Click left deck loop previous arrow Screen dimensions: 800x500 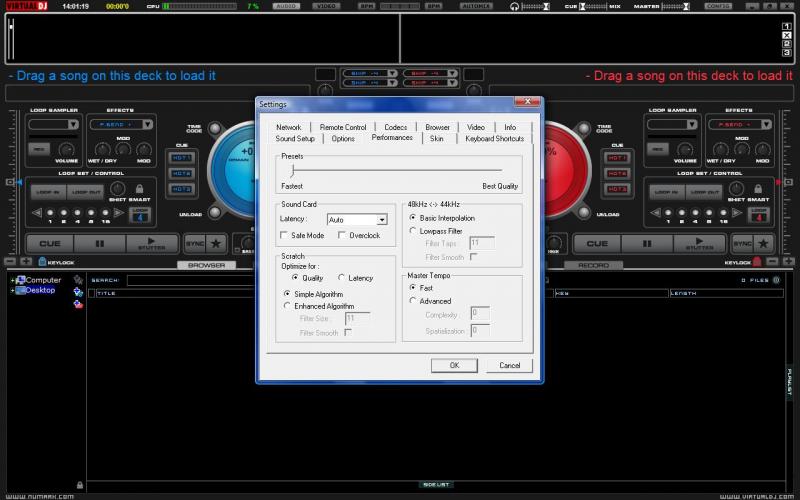[x=37, y=213]
